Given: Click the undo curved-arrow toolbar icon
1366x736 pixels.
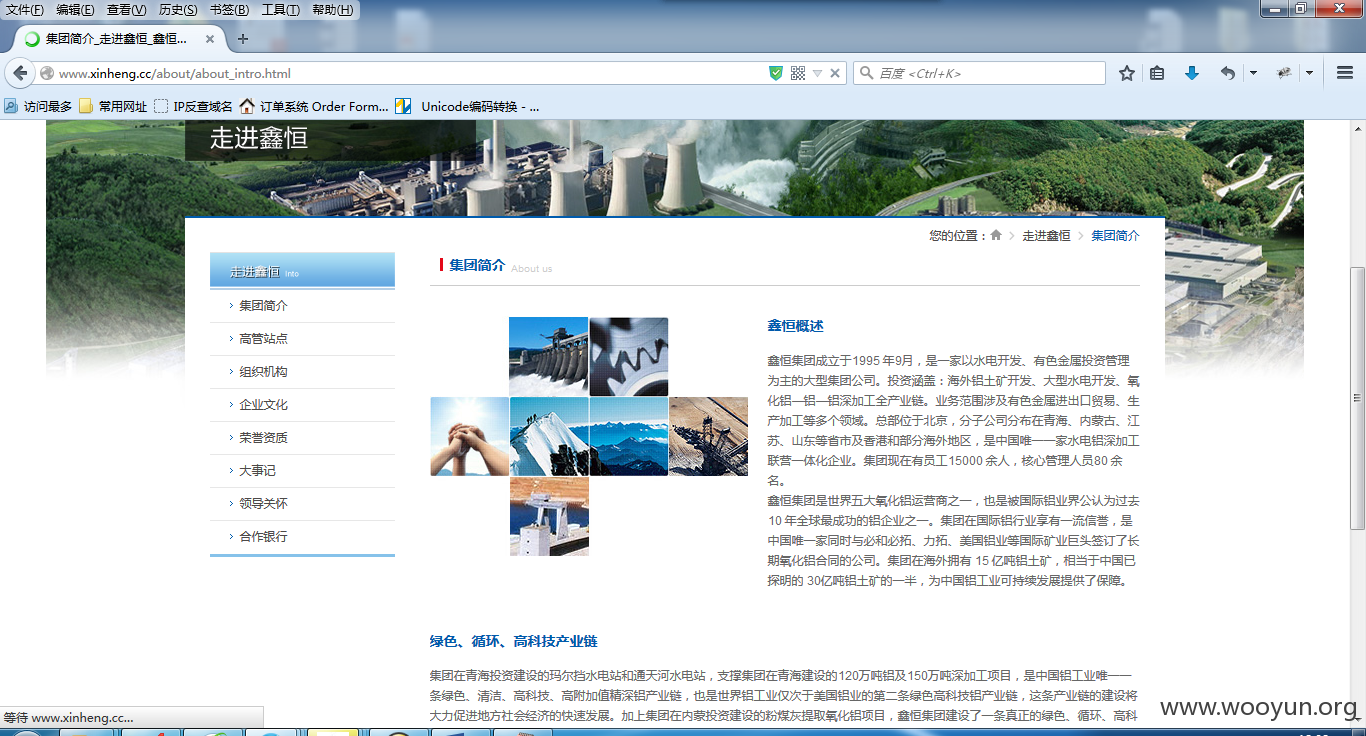Looking at the screenshot, I should 1228,73.
